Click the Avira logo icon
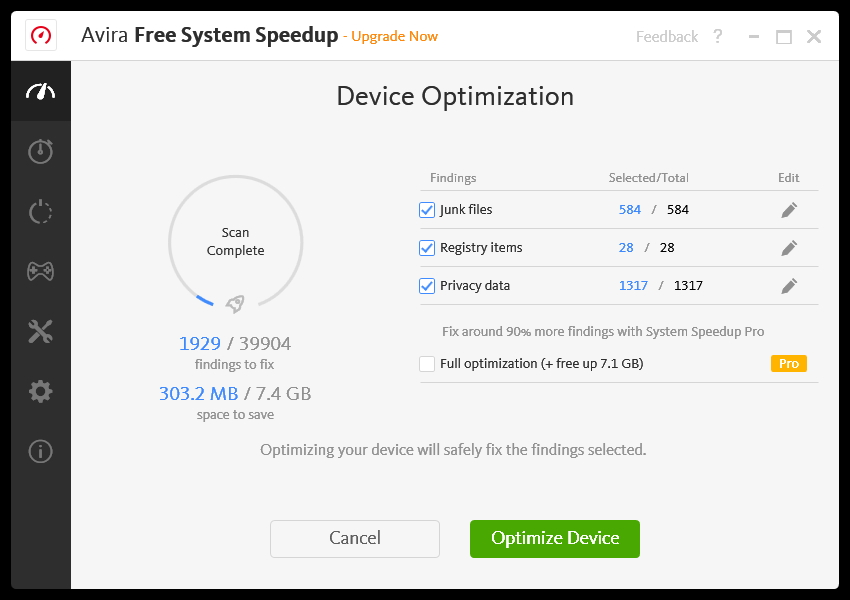The image size is (850, 600). 41,36
